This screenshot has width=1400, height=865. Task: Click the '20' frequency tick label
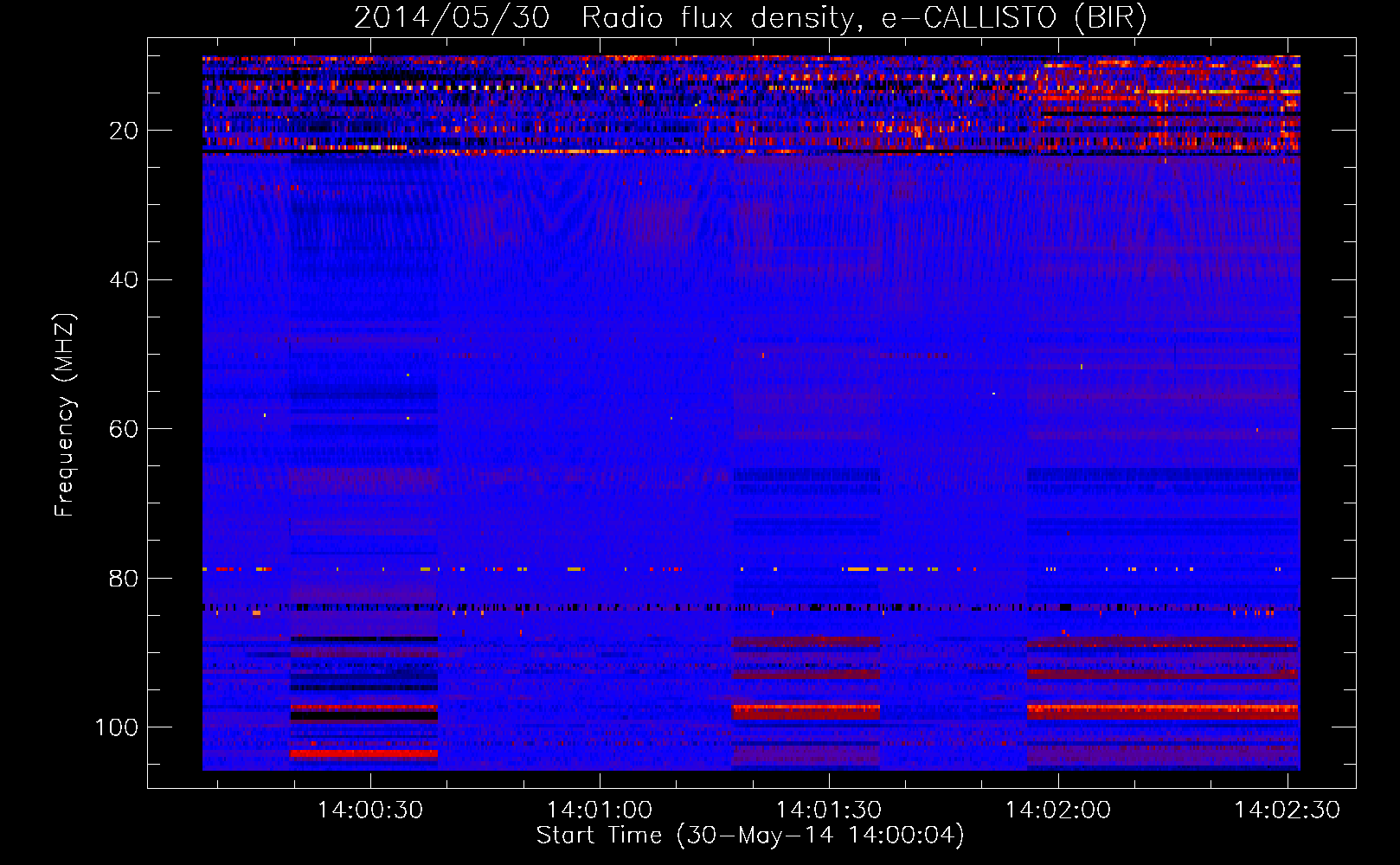point(124,131)
